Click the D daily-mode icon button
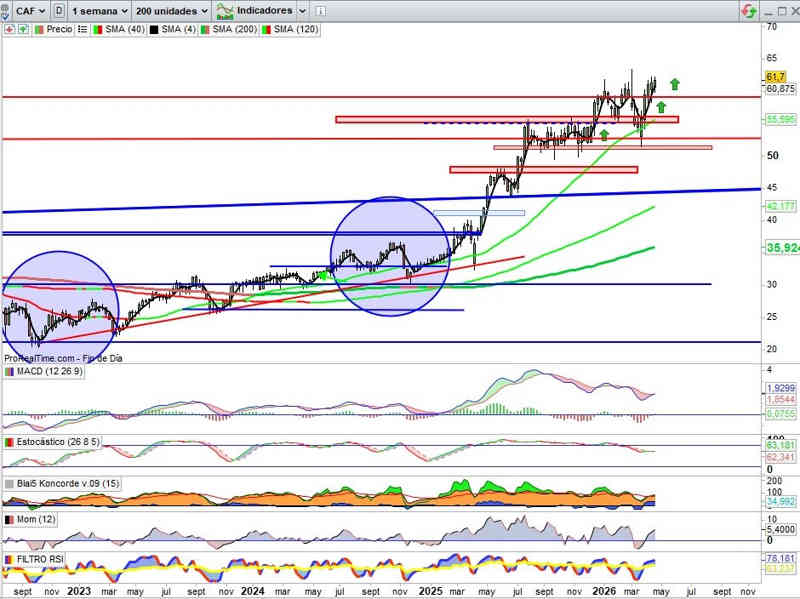 tap(60, 10)
